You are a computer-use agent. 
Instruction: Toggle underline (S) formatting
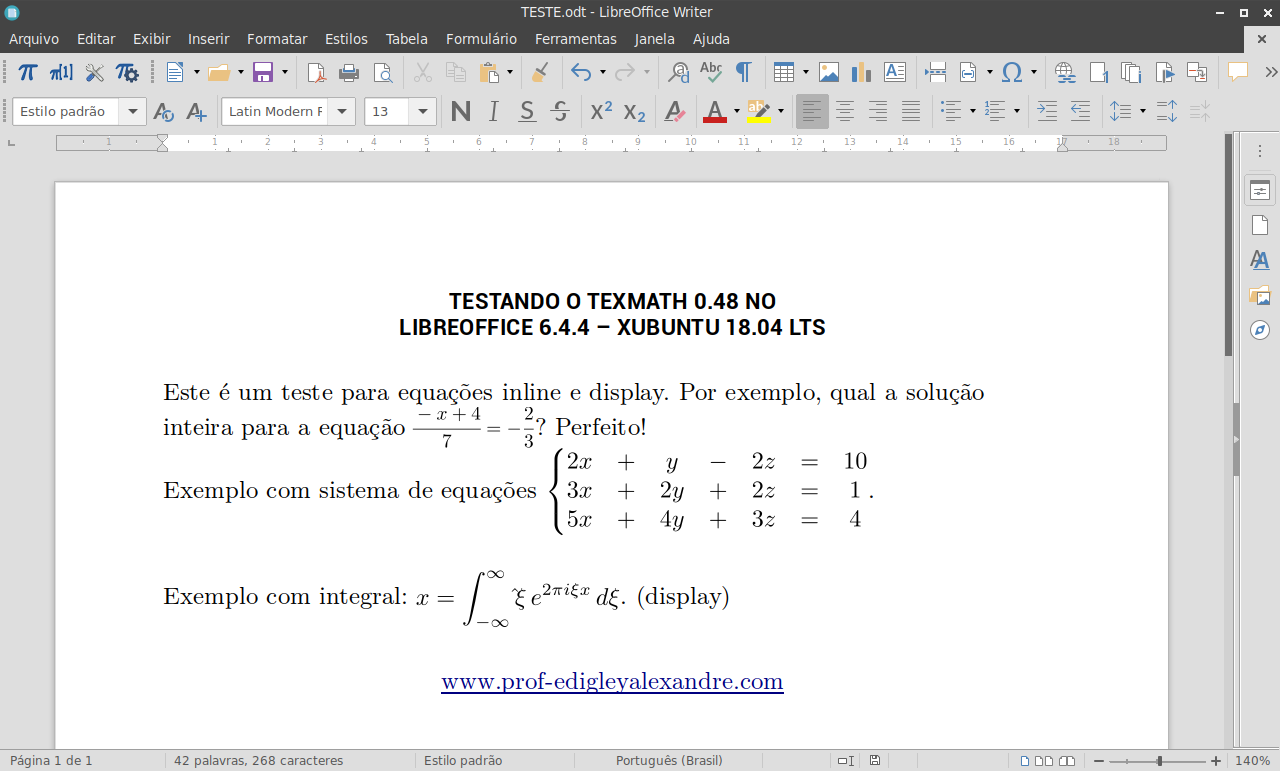point(527,111)
